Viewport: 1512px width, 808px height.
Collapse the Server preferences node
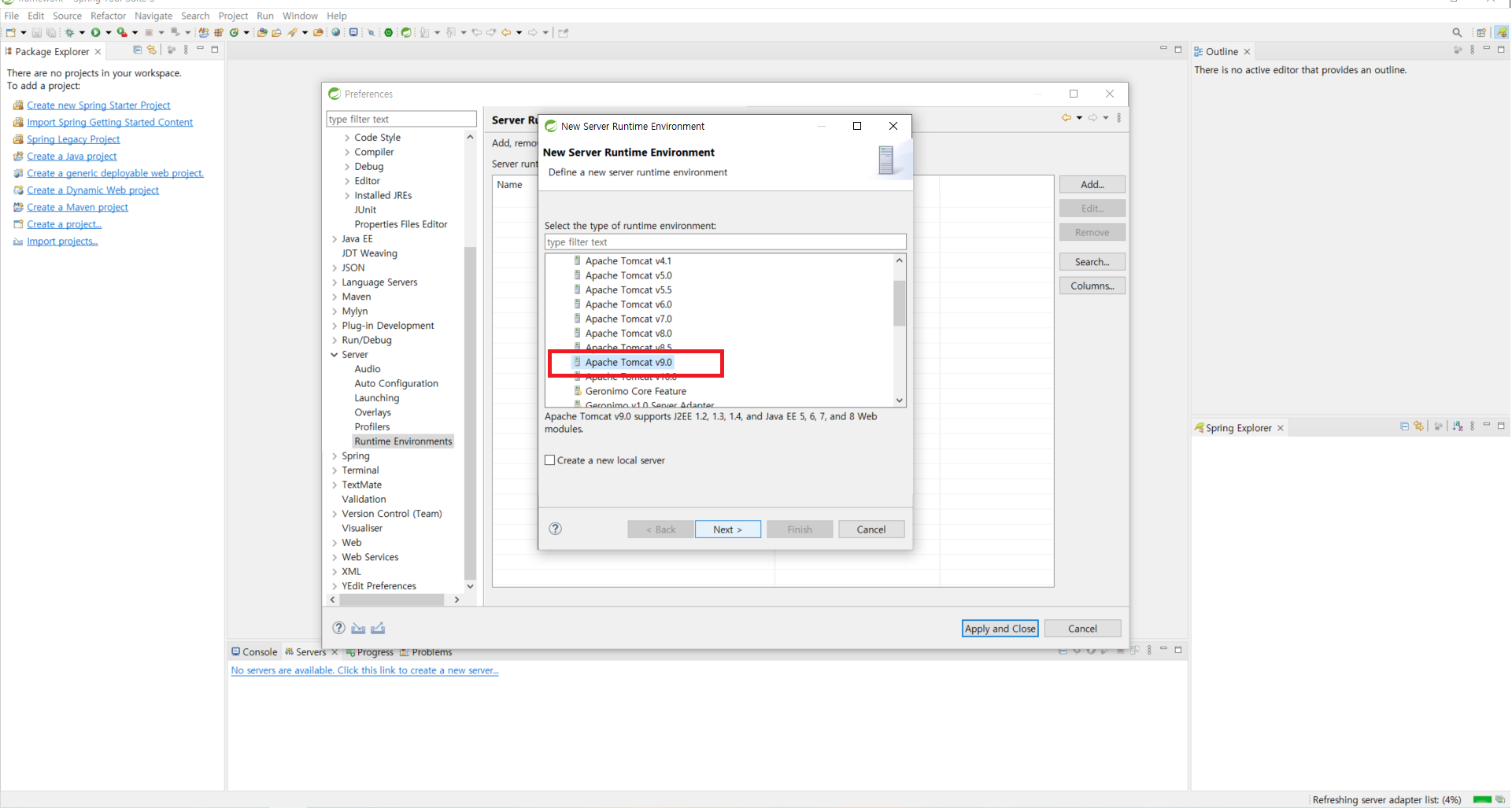point(335,355)
